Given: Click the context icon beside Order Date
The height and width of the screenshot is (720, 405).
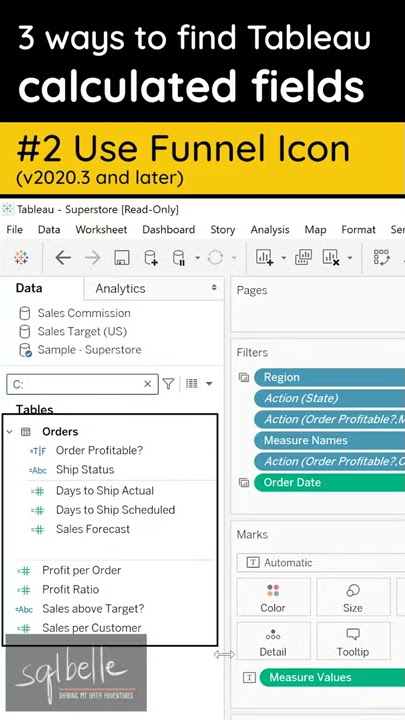Looking at the screenshot, I should 244,483.
